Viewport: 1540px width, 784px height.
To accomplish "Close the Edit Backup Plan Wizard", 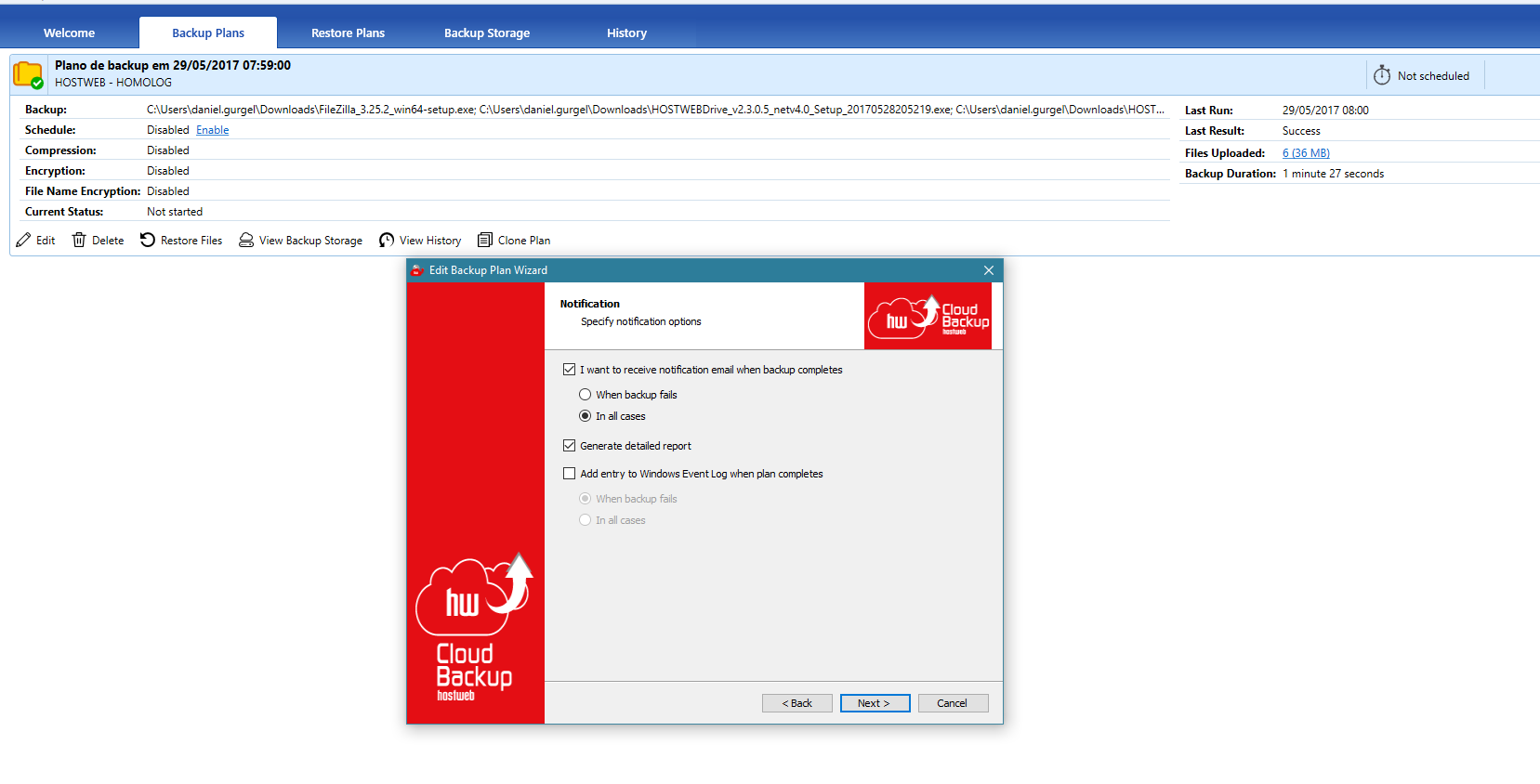I will click(x=989, y=270).
